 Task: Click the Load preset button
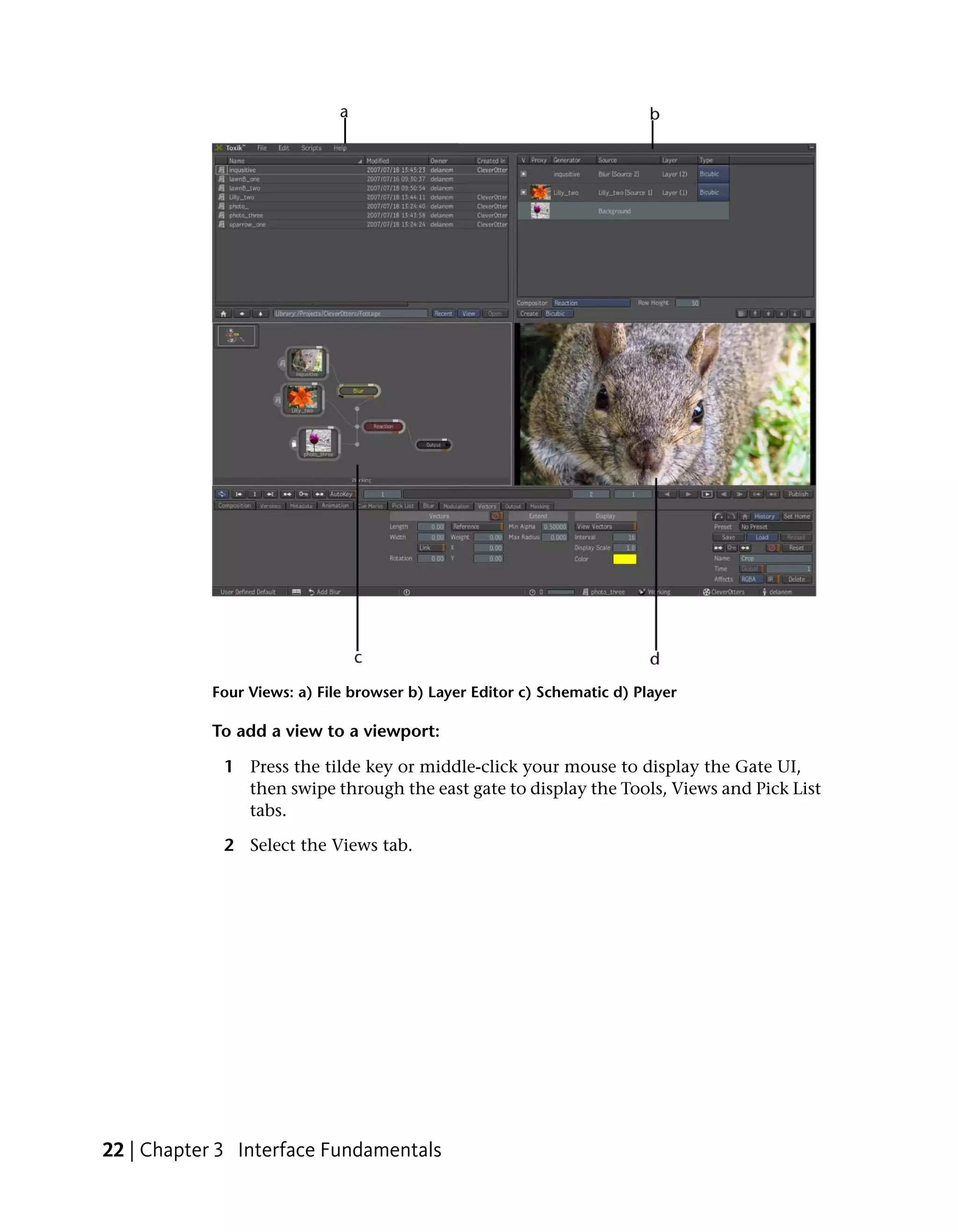click(762, 538)
